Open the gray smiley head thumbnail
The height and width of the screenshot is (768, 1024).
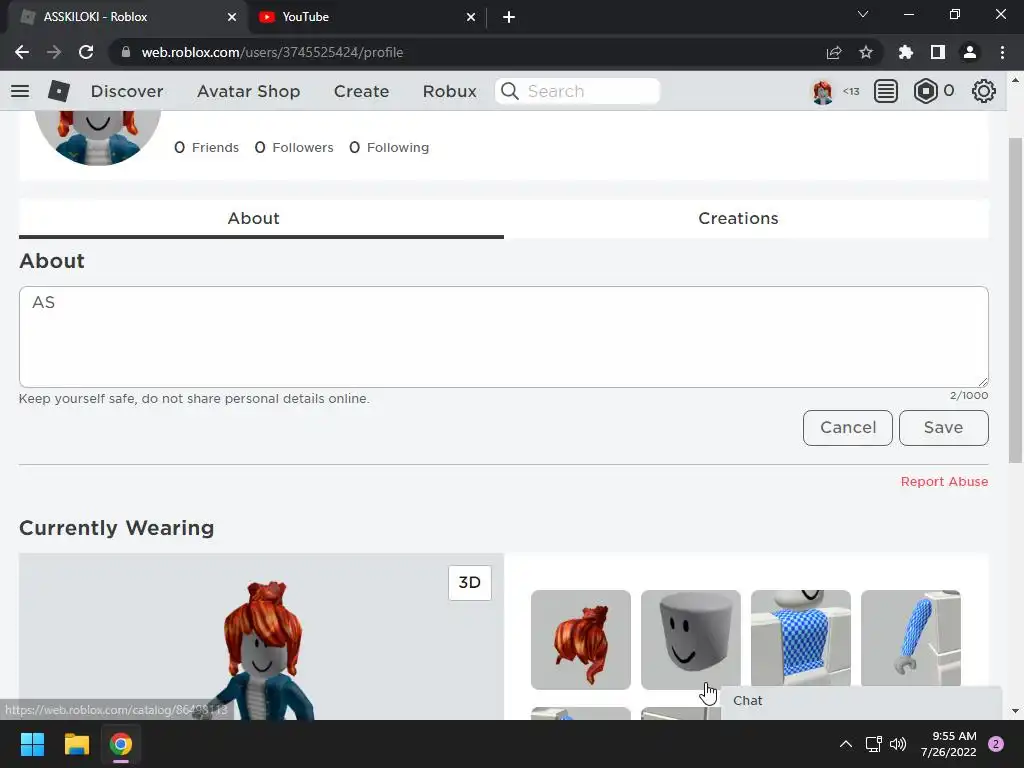click(690, 639)
